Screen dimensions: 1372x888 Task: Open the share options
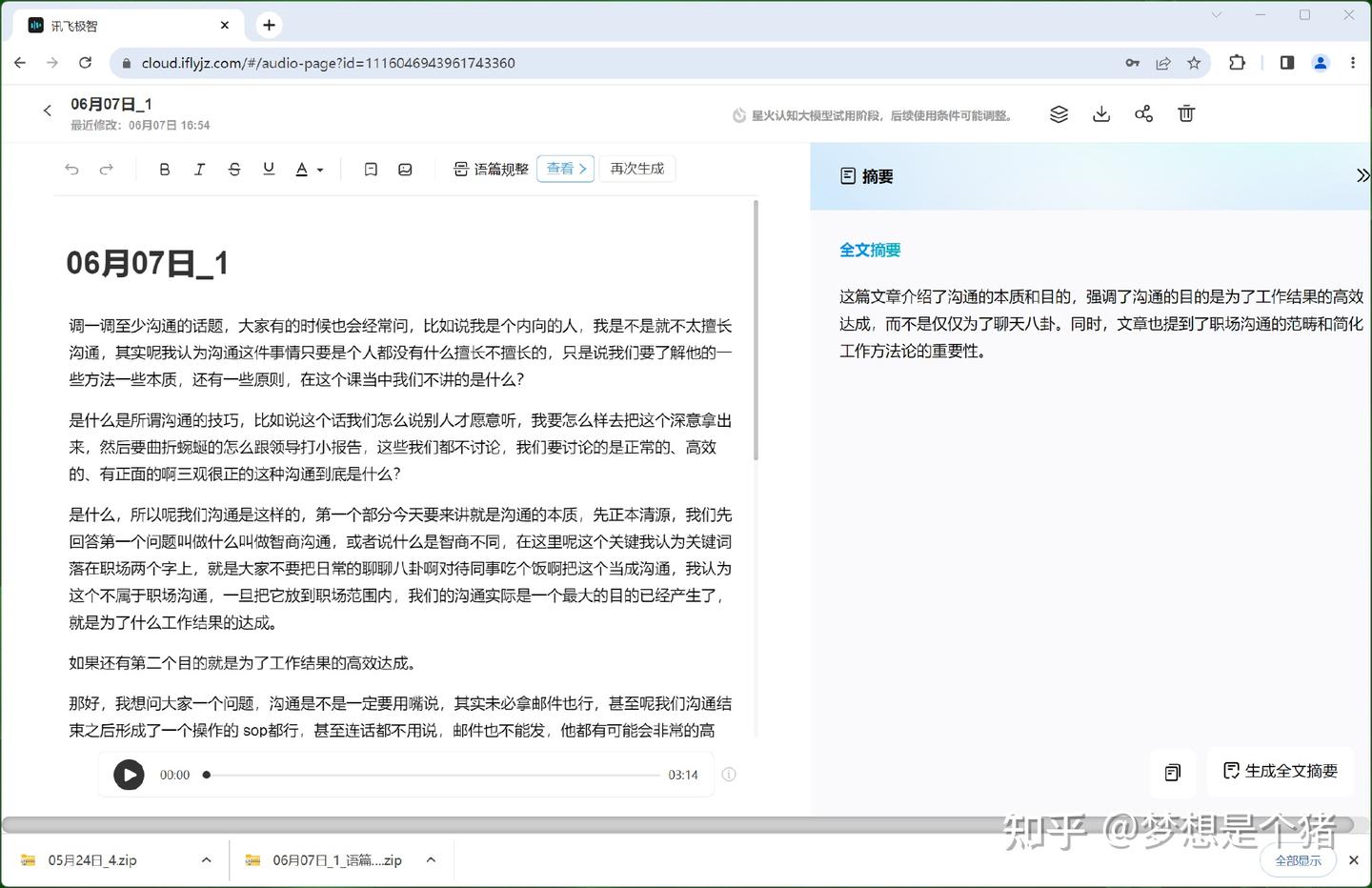[1143, 113]
